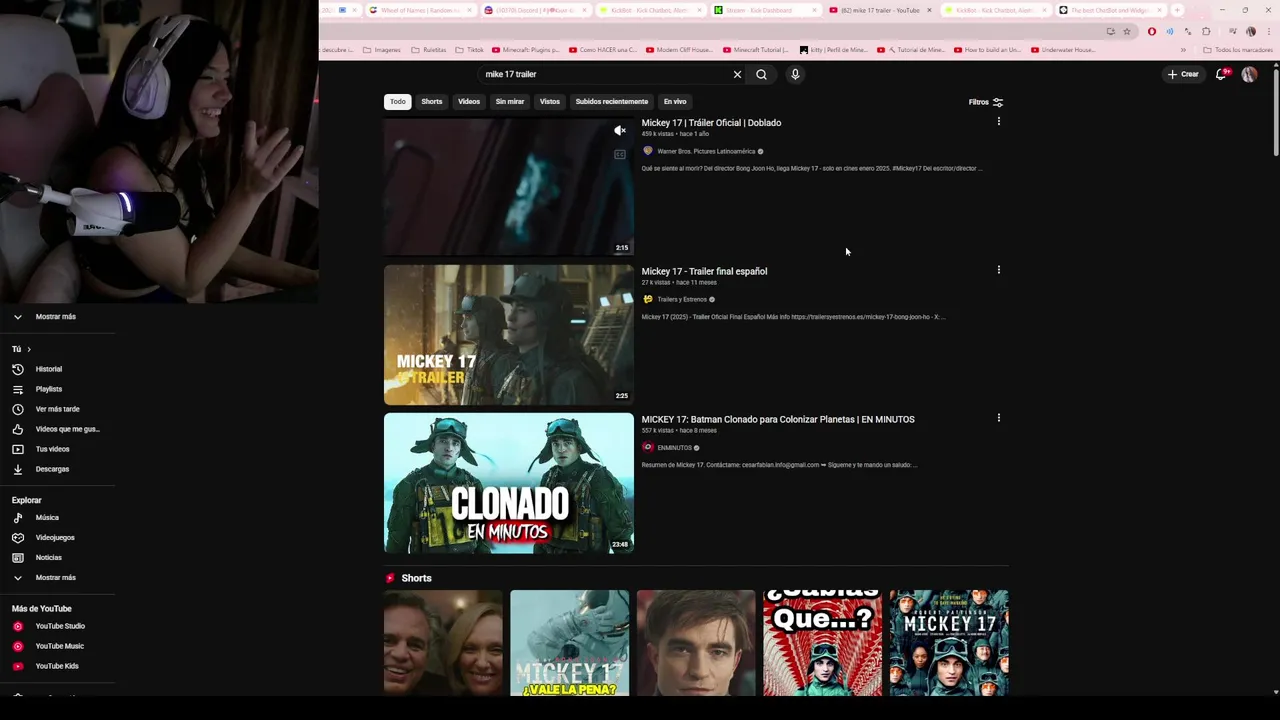Open YouTube Studio

tap(60, 626)
